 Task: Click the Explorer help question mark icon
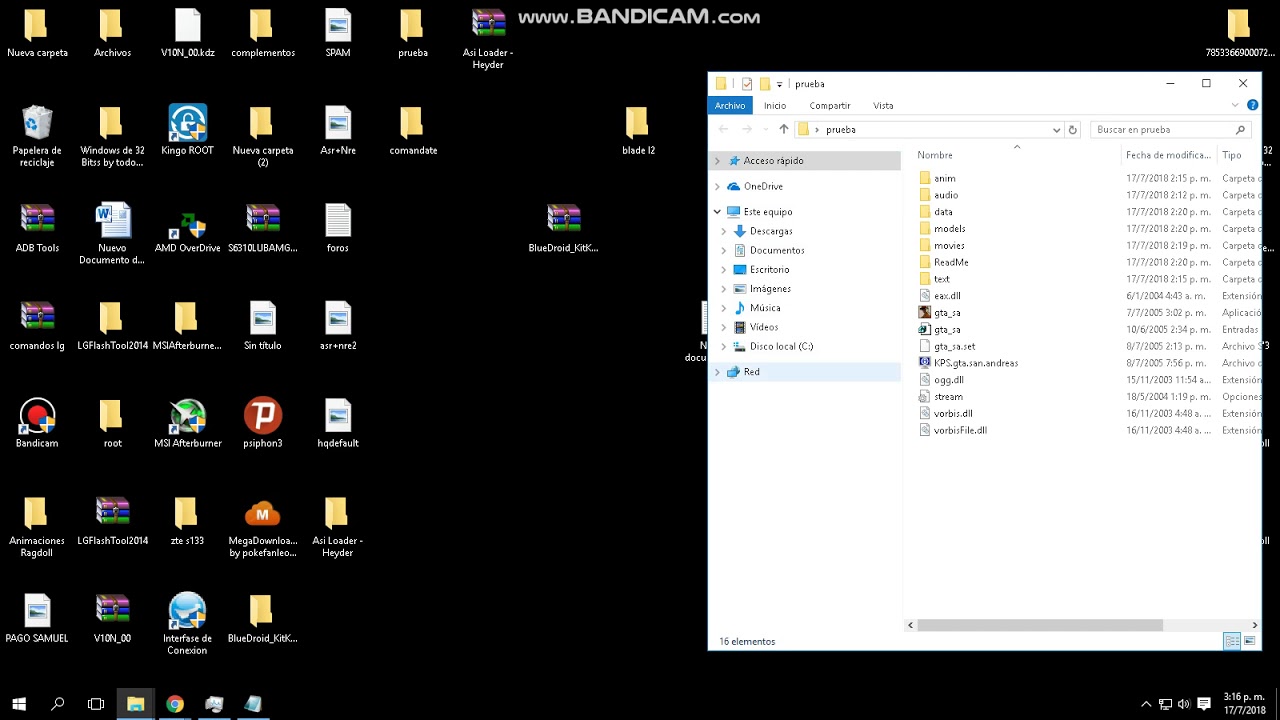click(1252, 105)
